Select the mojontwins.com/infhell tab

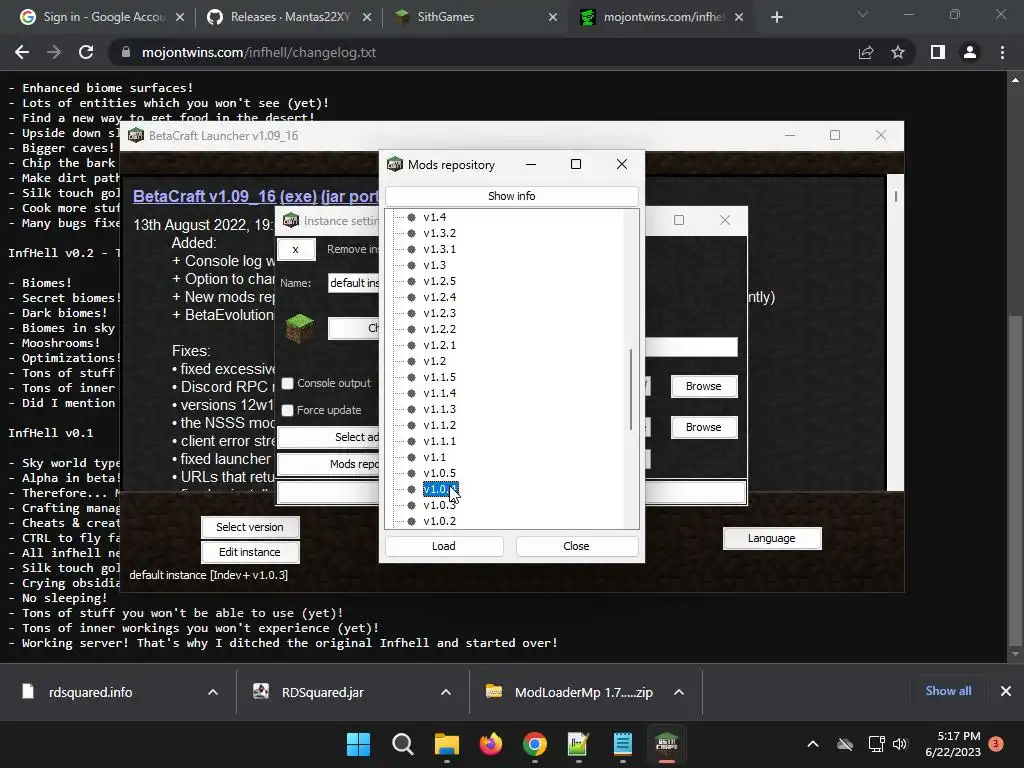pyautogui.click(x=663, y=17)
